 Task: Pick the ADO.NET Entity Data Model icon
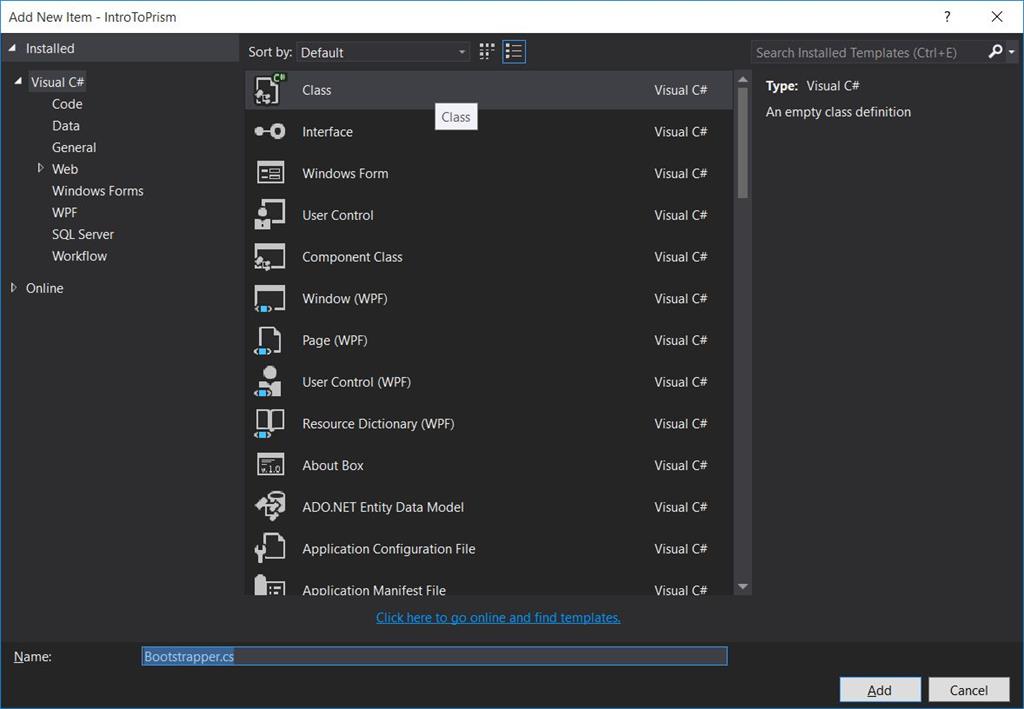[x=270, y=507]
